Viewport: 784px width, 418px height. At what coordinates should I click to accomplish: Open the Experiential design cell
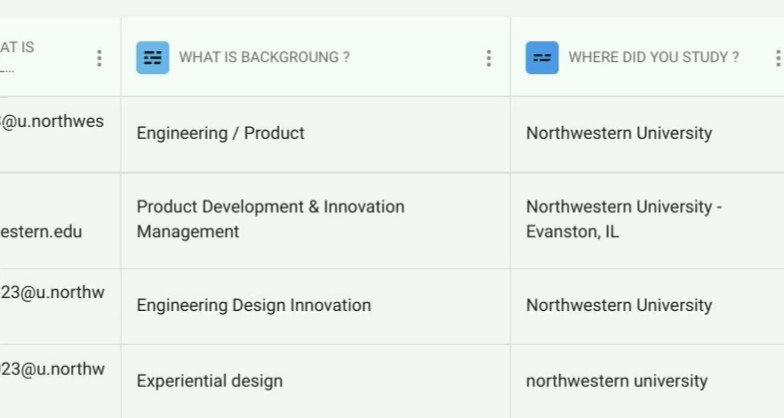(x=316, y=382)
